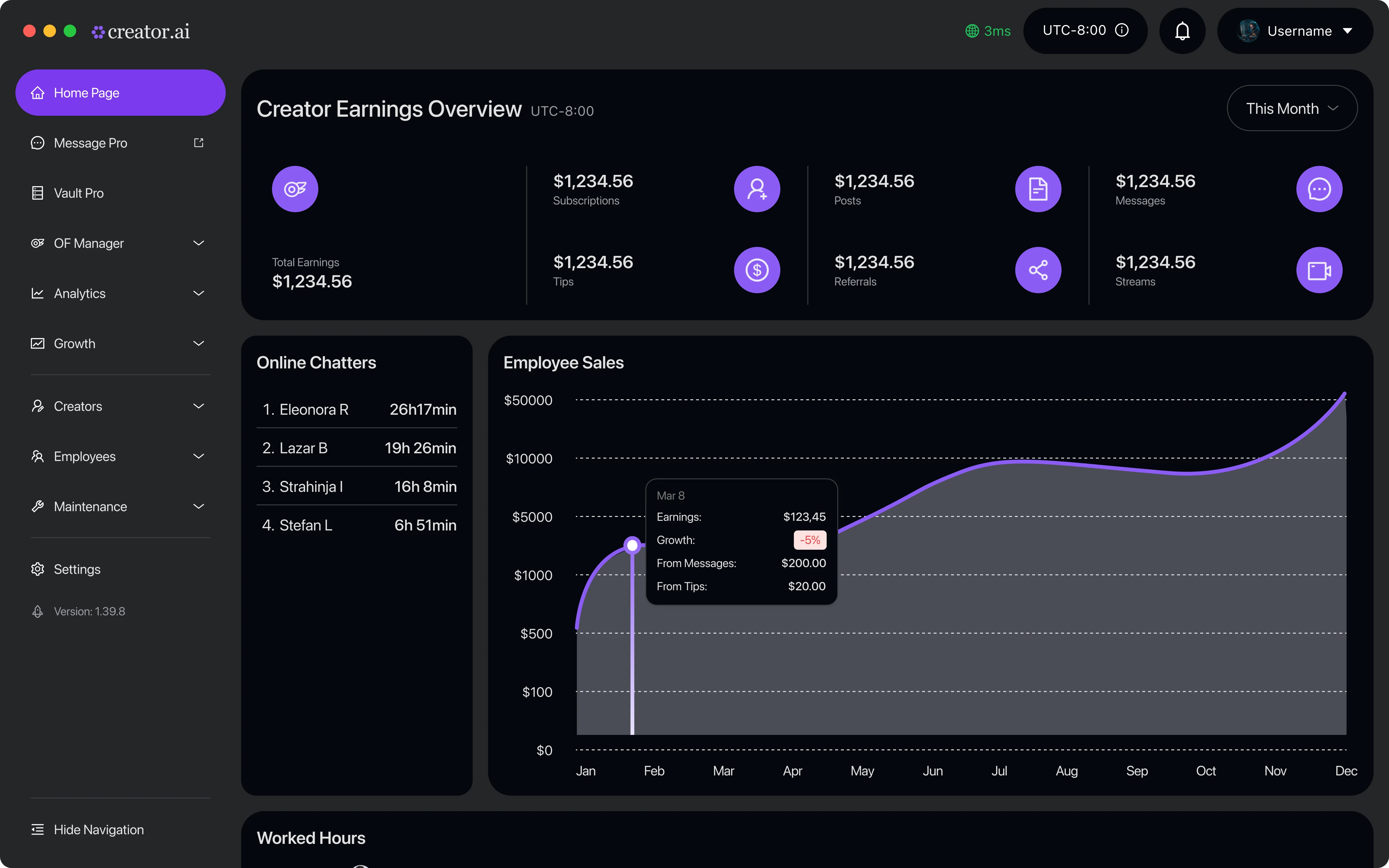The height and width of the screenshot is (868, 1389).
Task: Click the Referrals share icon
Action: tap(1038, 270)
